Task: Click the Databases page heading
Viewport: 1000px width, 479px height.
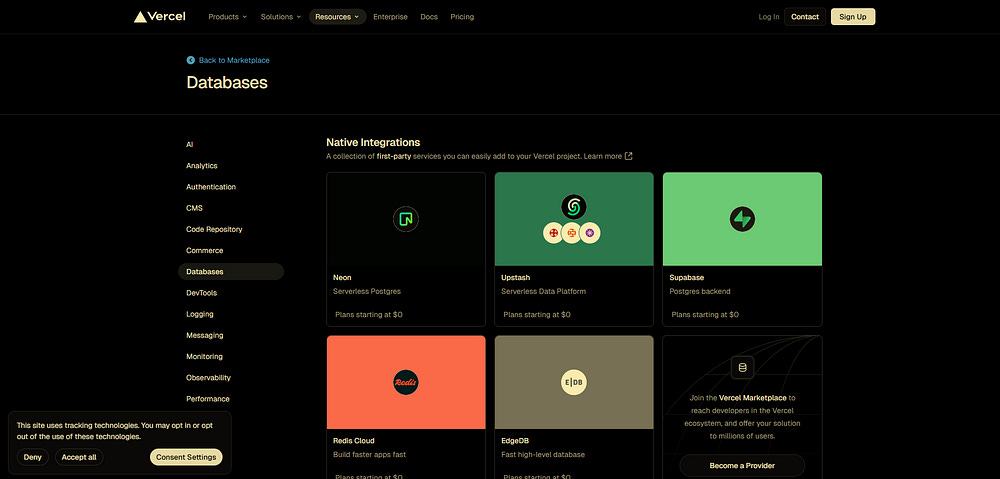Action: click(227, 82)
